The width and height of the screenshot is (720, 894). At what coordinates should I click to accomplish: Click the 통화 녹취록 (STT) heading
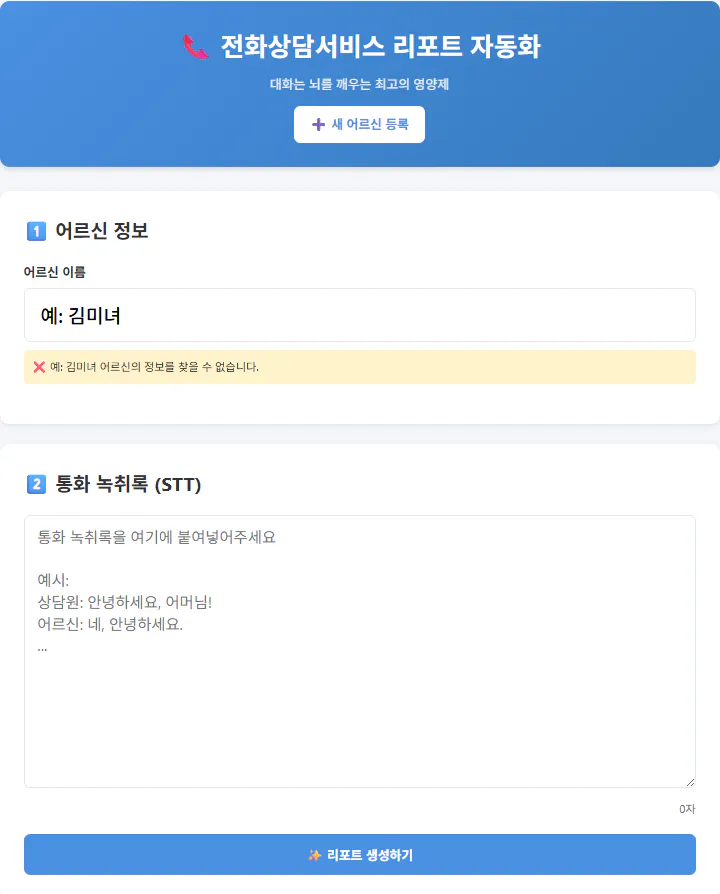coord(128,484)
